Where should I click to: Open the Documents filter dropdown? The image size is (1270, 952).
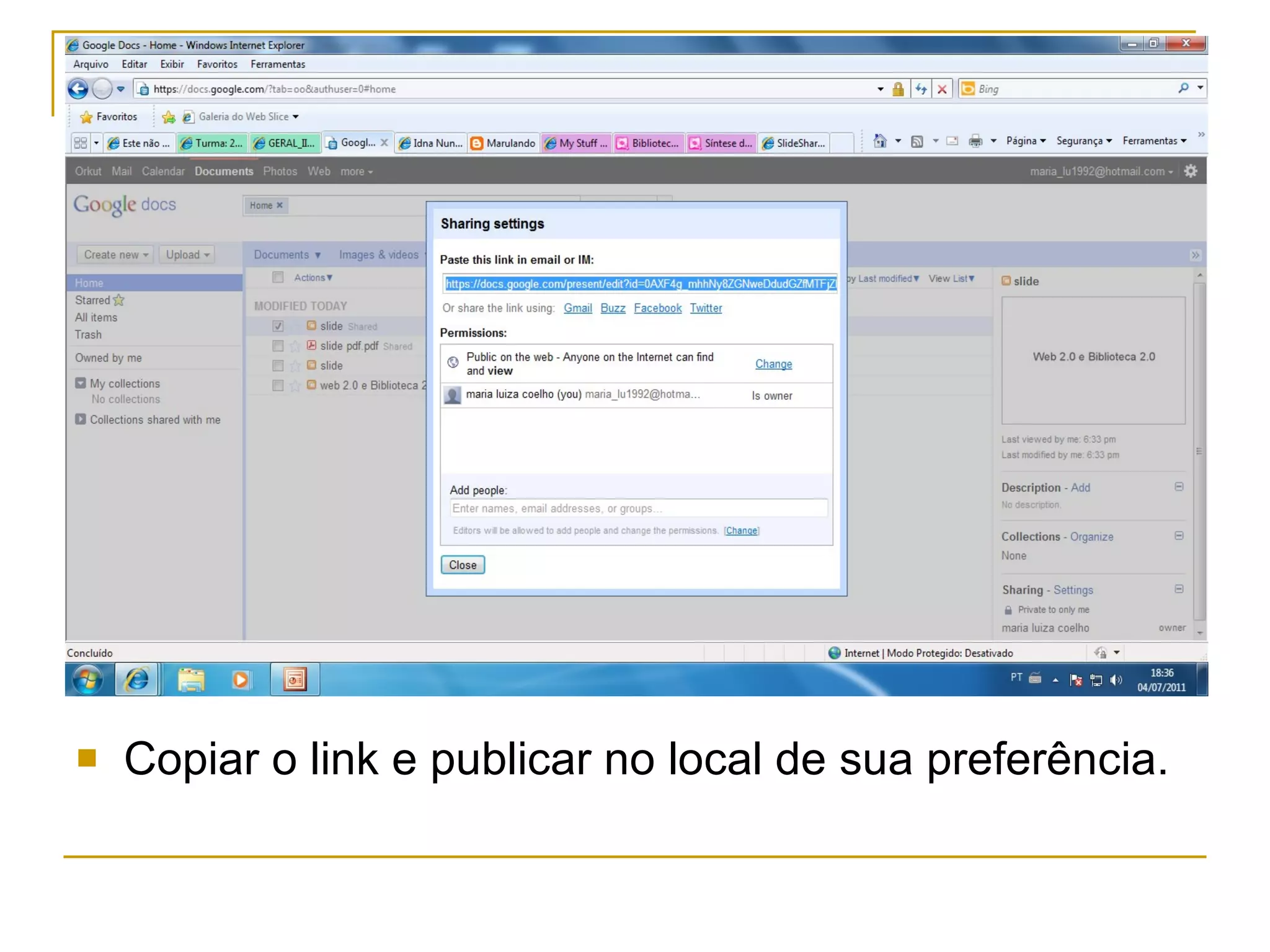[x=287, y=255]
